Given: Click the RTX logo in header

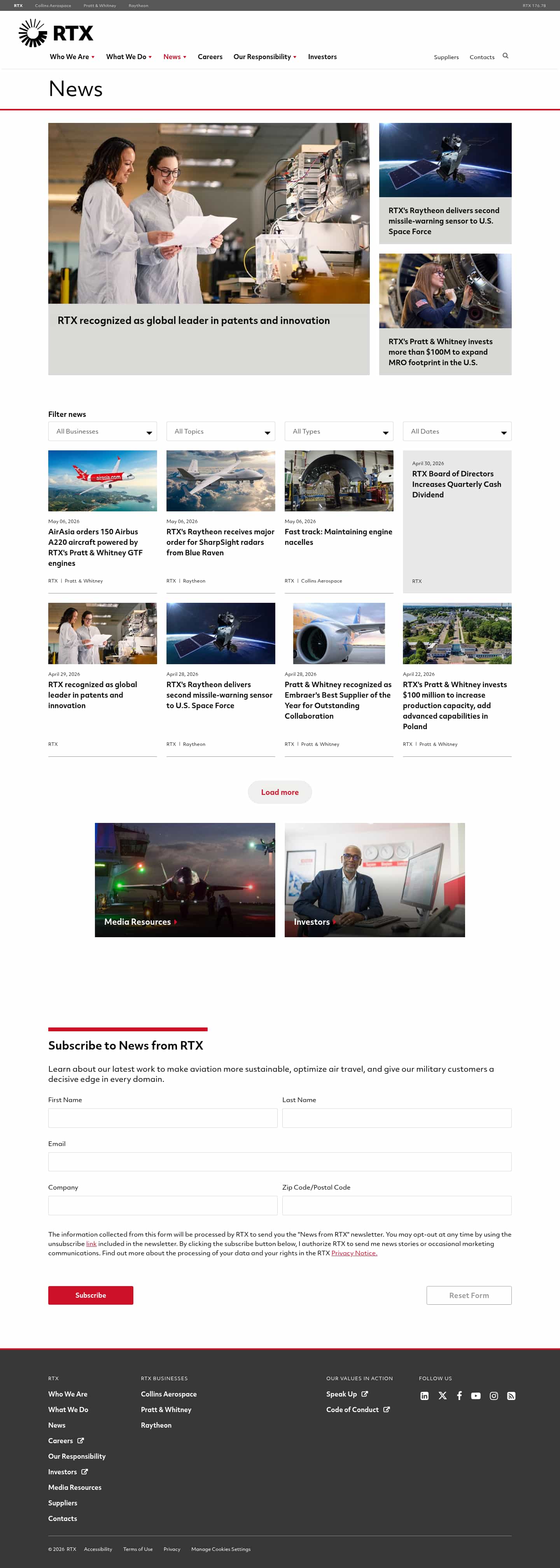Looking at the screenshot, I should (55, 33).
